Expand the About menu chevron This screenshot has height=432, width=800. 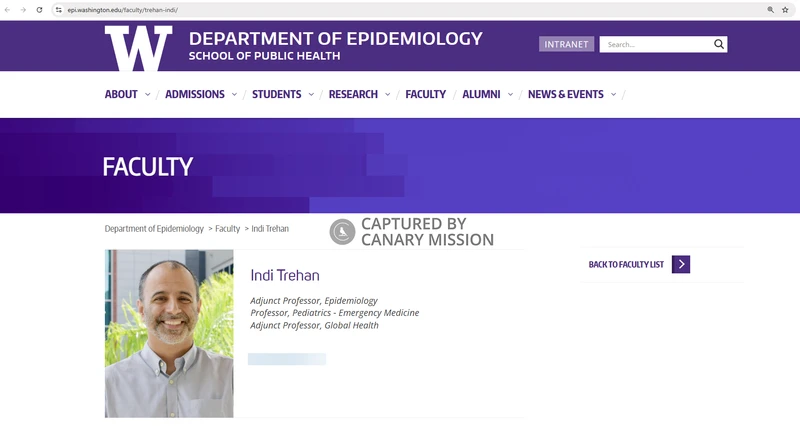coord(147,95)
